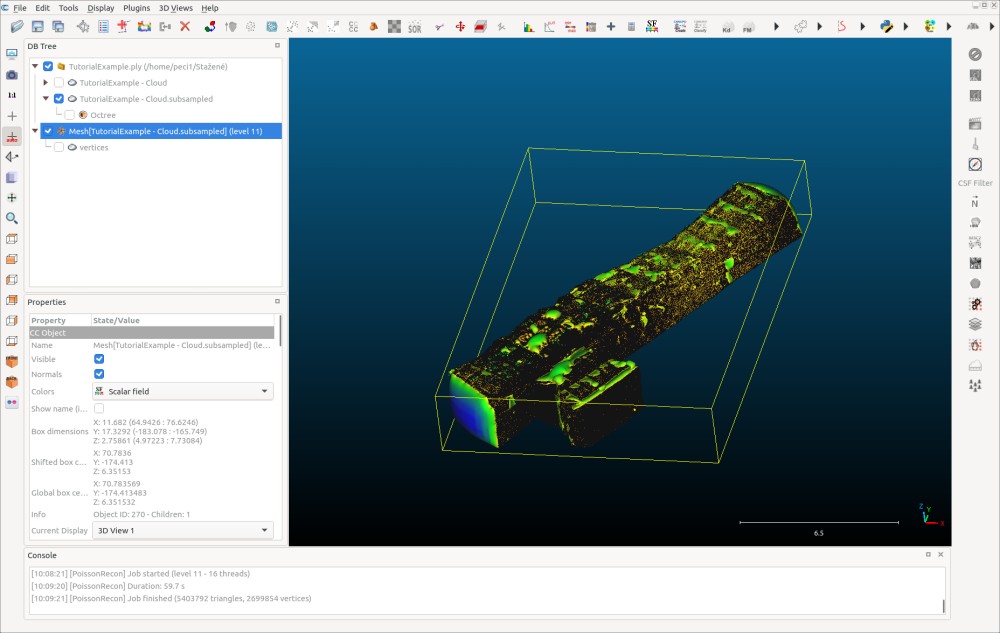Check the Octree visibility checkbox

click(x=70, y=115)
